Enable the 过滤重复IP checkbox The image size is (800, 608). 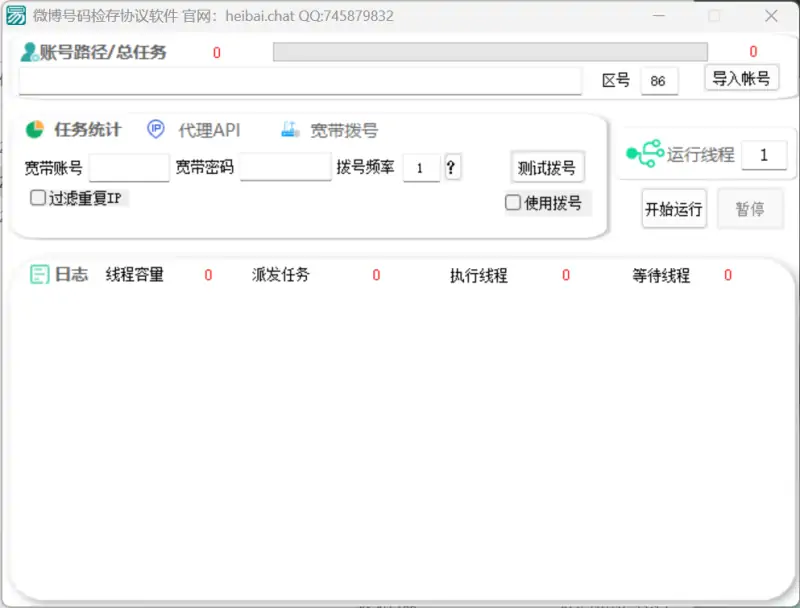[x=38, y=198]
